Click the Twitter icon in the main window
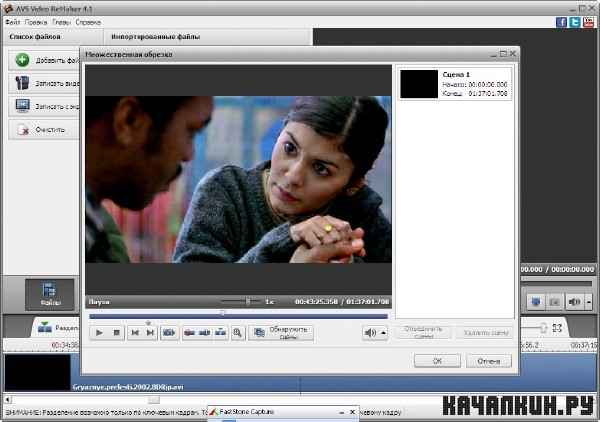The width and height of the screenshot is (600, 422). (x=575, y=22)
